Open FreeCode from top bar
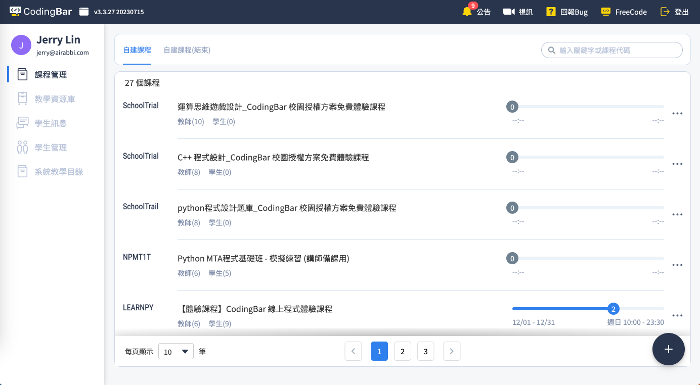Screen dimensions: 700x385 (x=624, y=12)
